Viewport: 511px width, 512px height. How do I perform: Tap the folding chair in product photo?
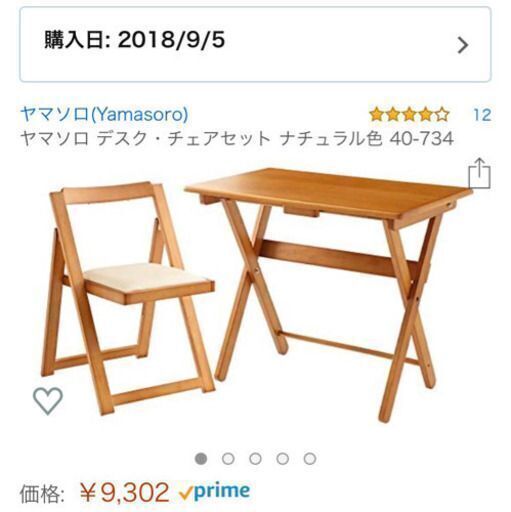(128, 298)
